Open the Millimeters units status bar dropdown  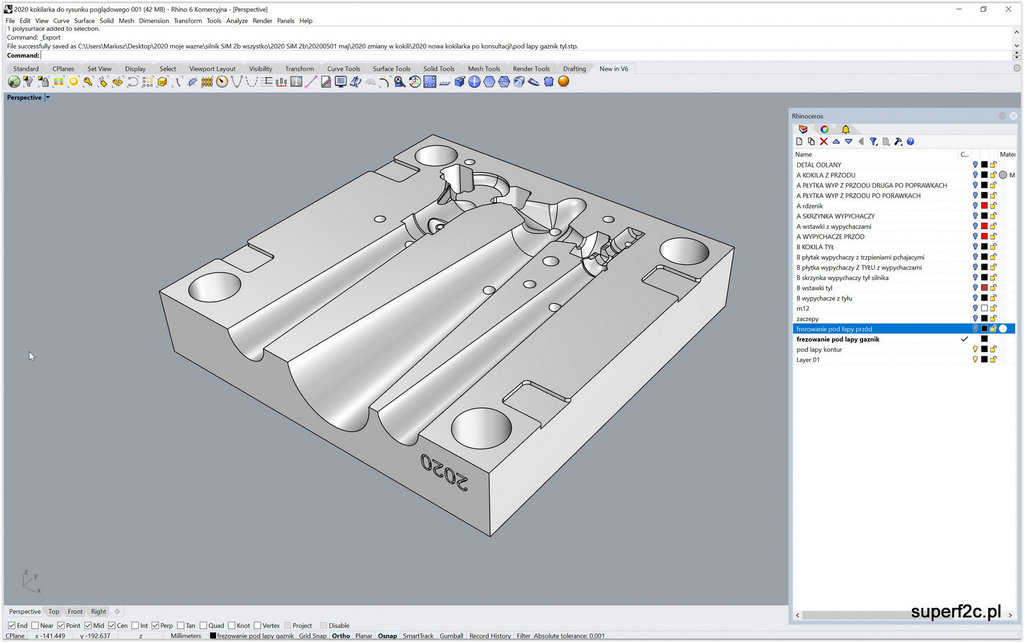point(185,636)
